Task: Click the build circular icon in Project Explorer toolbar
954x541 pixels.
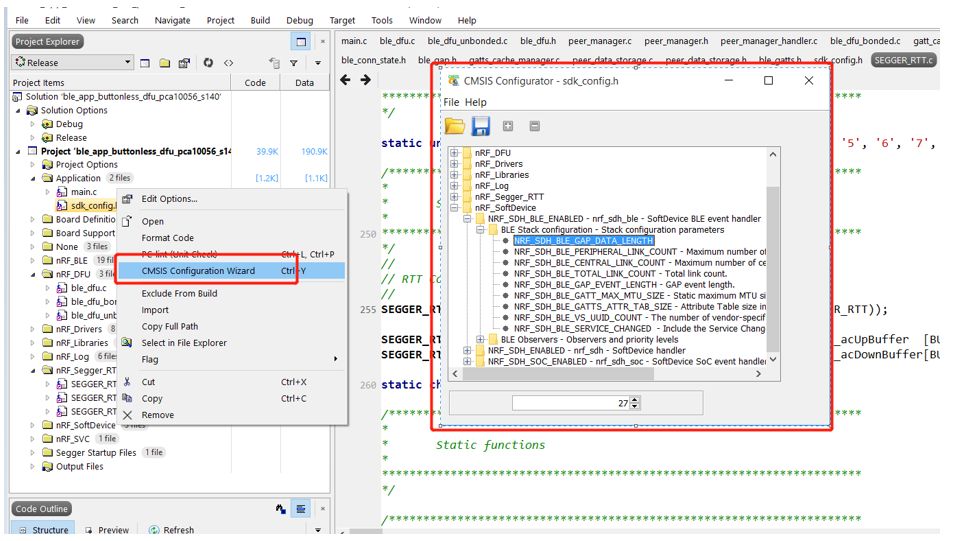Action: [208, 63]
